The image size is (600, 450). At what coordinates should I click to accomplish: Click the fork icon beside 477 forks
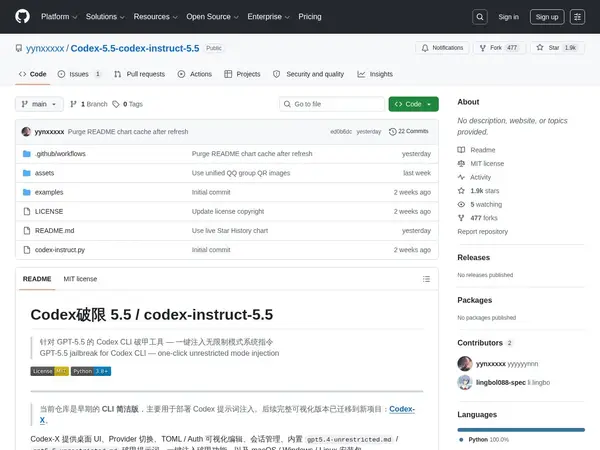[461, 218]
